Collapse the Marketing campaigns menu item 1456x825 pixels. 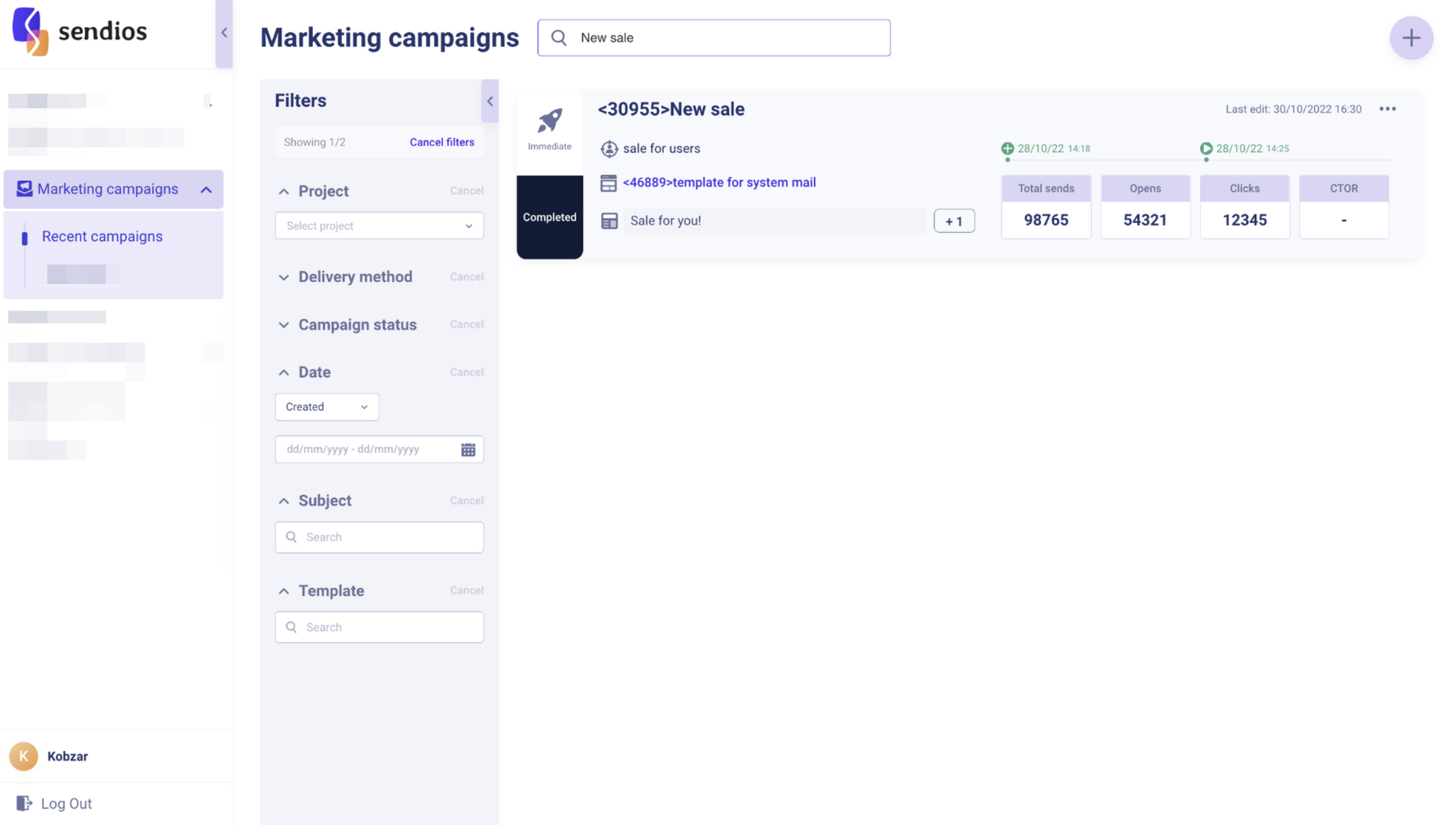pos(206,189)
